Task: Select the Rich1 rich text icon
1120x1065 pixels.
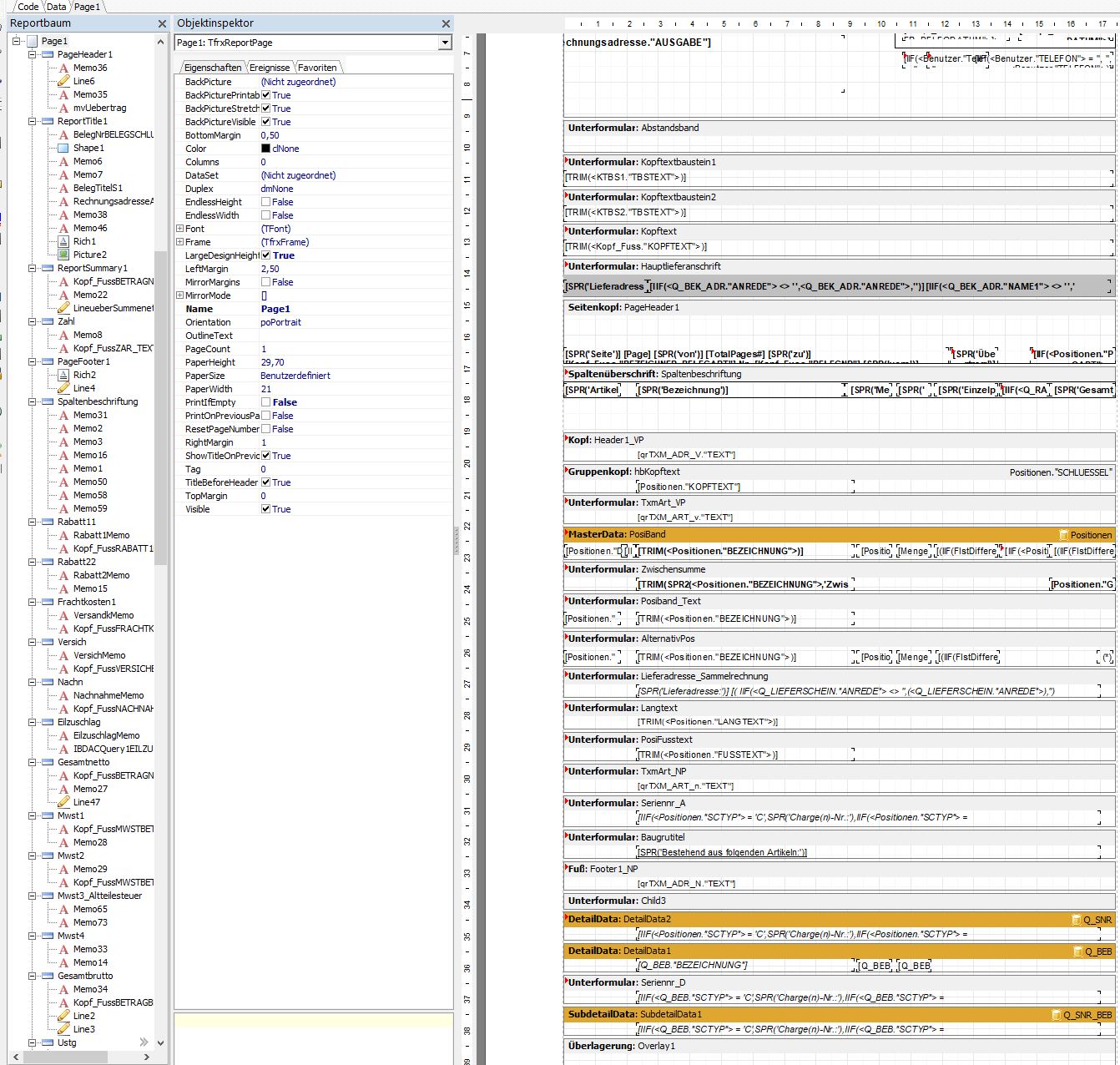Action: [64, 241]
